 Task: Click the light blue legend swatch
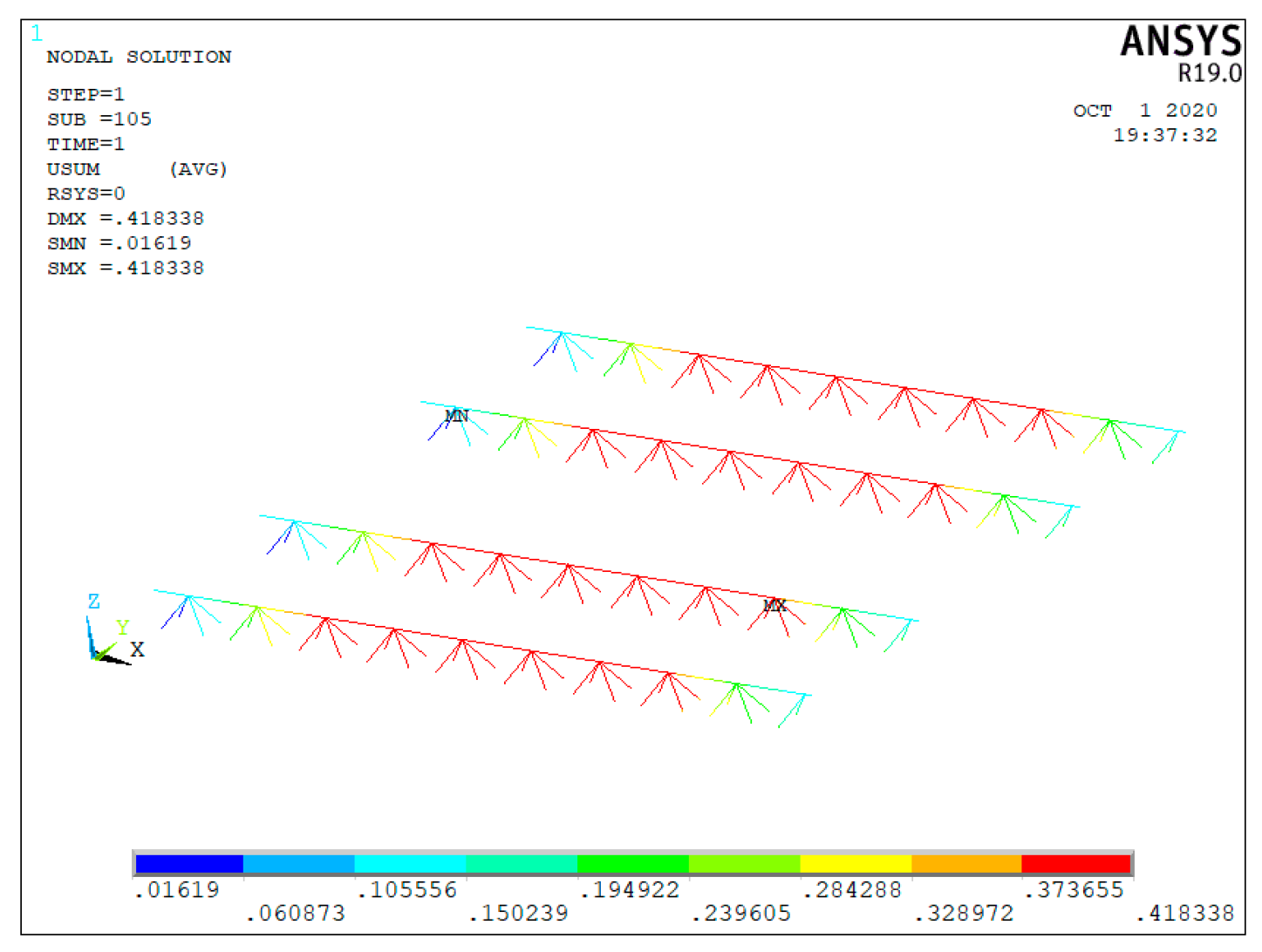[299, 863]
